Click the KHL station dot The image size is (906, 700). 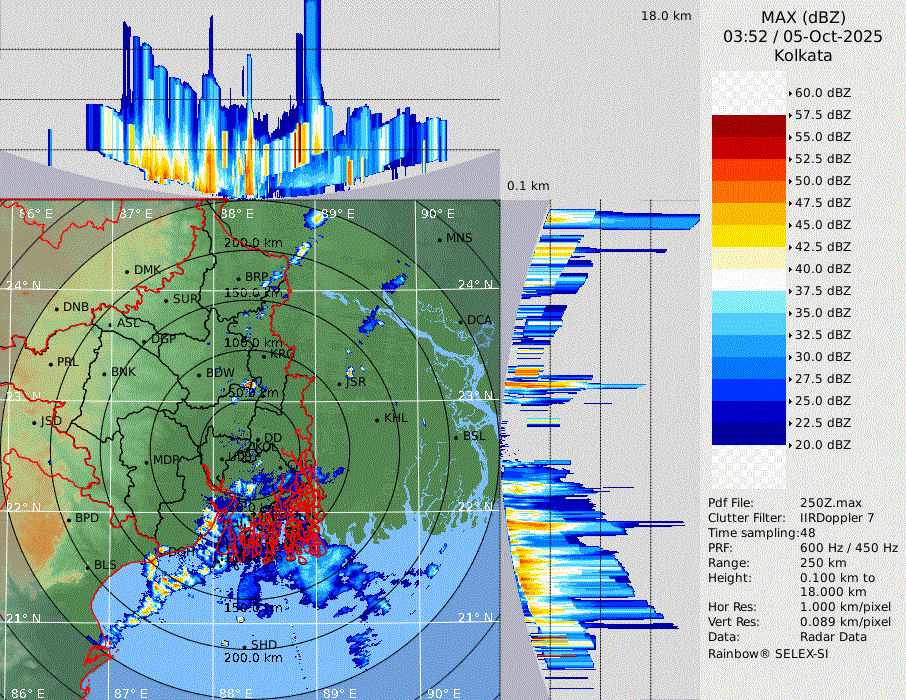pyautogui.click(x=377, y=419)
